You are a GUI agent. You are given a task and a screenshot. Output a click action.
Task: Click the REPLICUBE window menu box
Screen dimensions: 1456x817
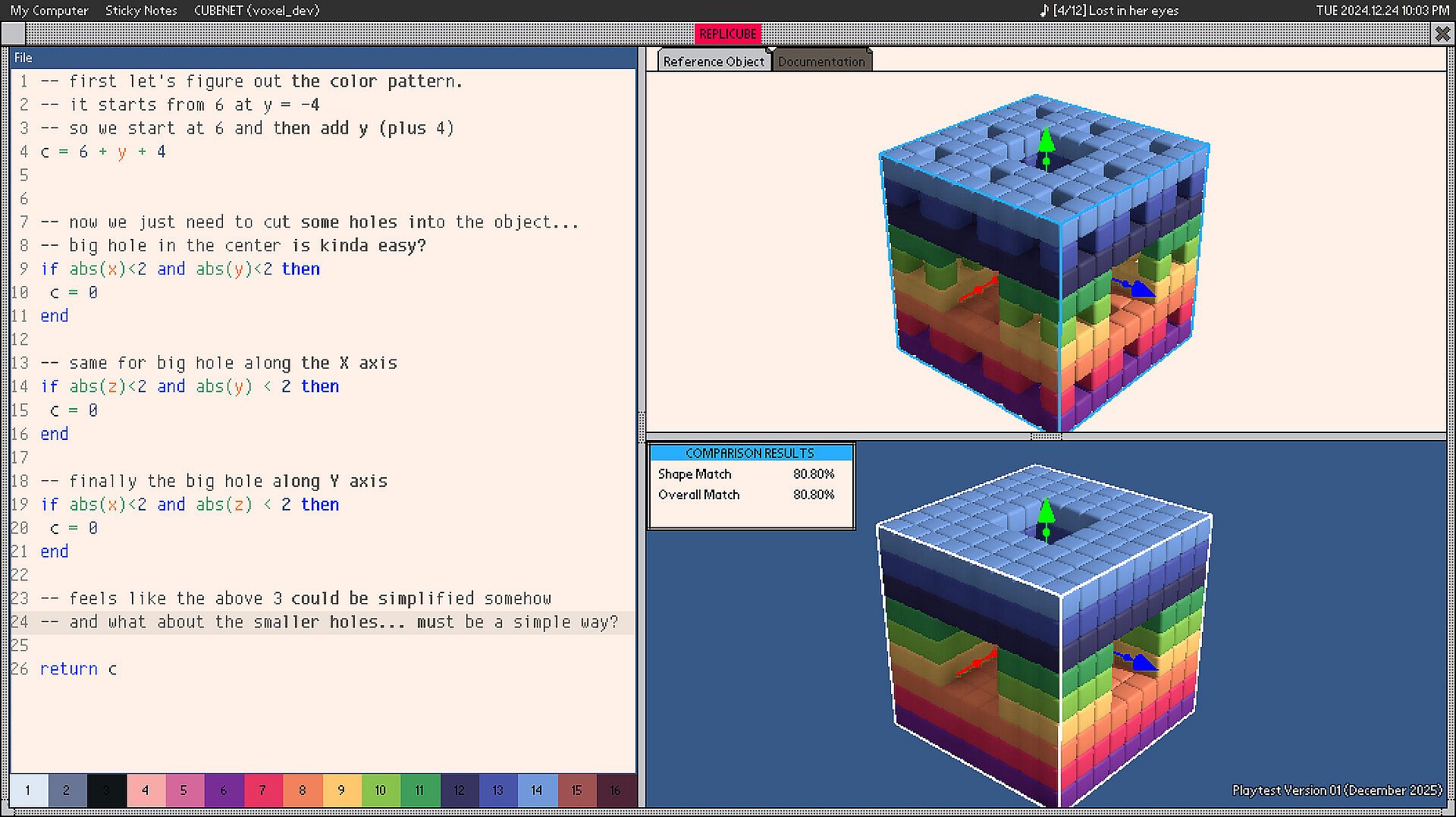(x=13, y=34)
